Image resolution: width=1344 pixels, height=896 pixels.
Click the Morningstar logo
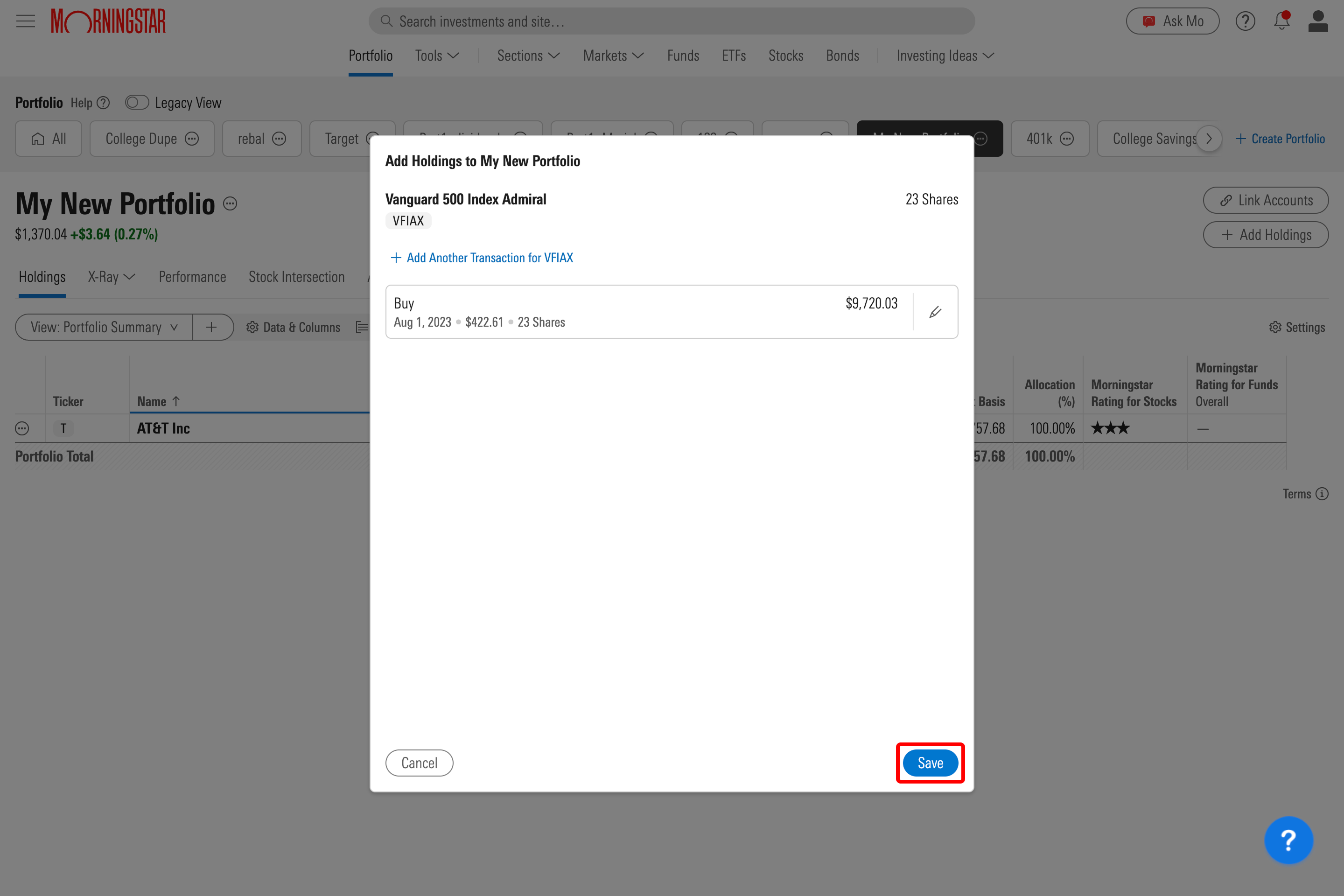tap(108, 21)
